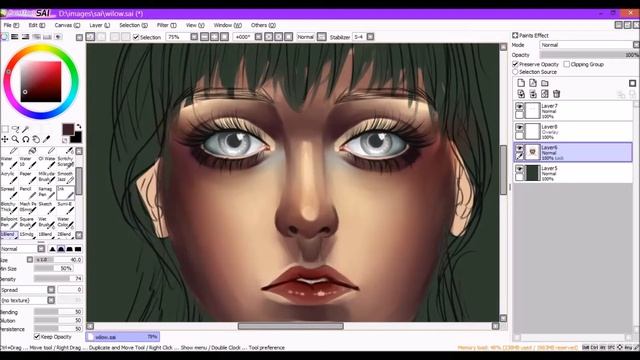Image resolution: width=640 pixels, height=360 pixels.
Task: Open the brush size multiplier dropdown
Action: pos(30,260)
